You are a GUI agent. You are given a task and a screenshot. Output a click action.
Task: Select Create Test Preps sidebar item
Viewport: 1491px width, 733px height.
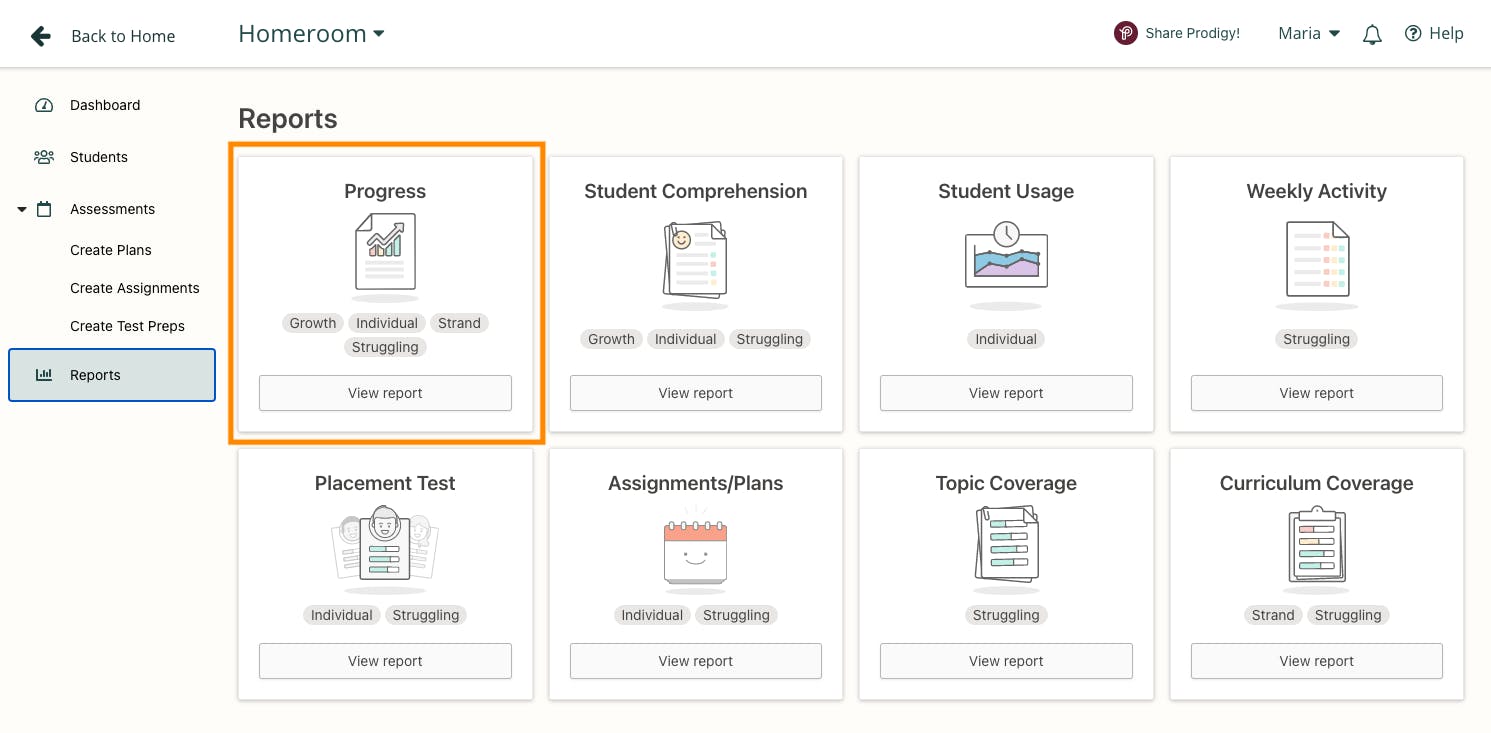[127, 326]
